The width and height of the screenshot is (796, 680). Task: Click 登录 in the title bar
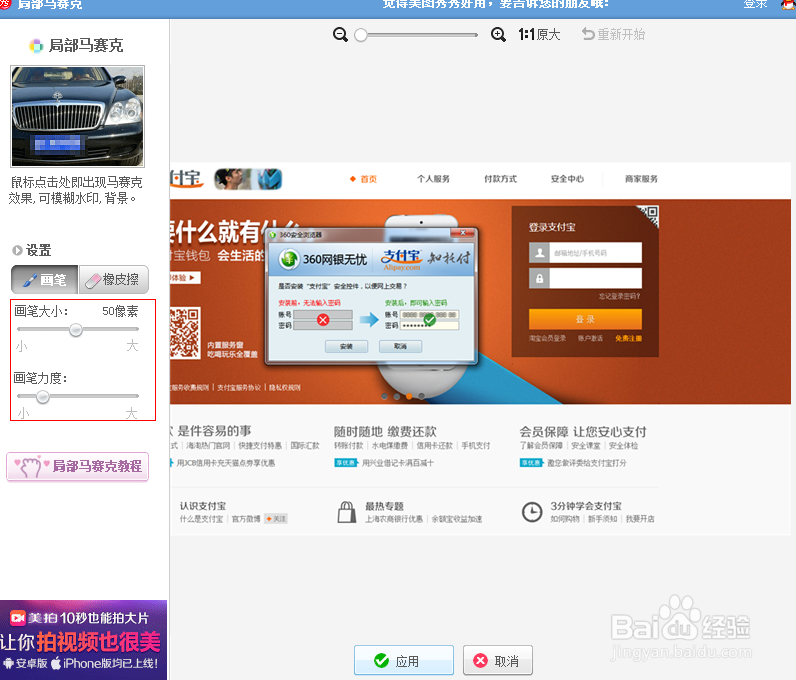pos(755,4)
